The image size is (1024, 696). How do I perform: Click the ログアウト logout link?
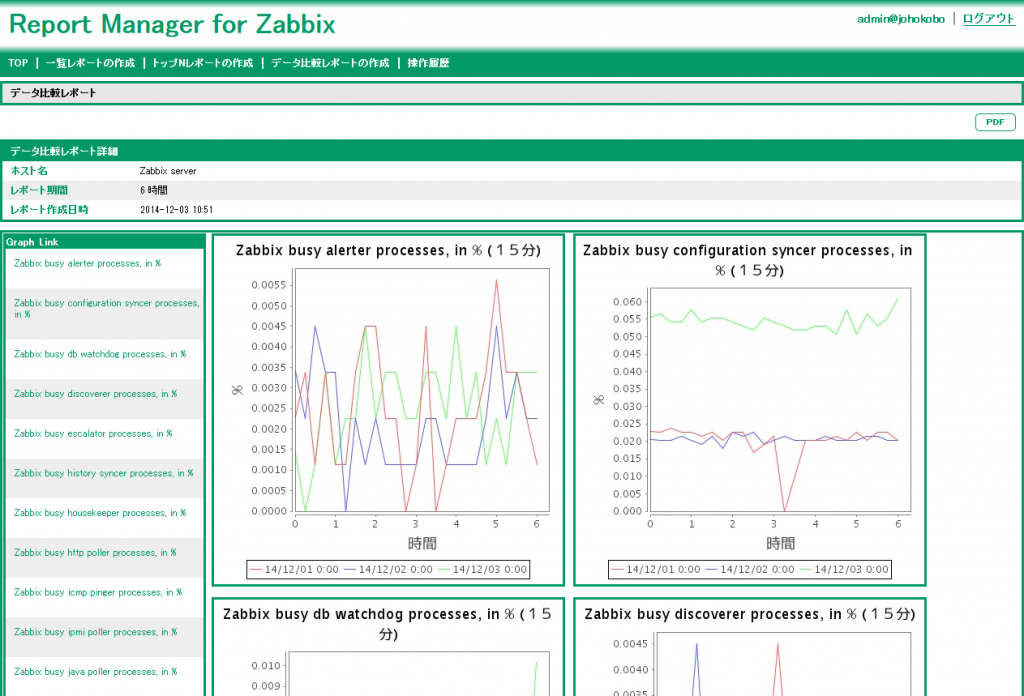987,18
